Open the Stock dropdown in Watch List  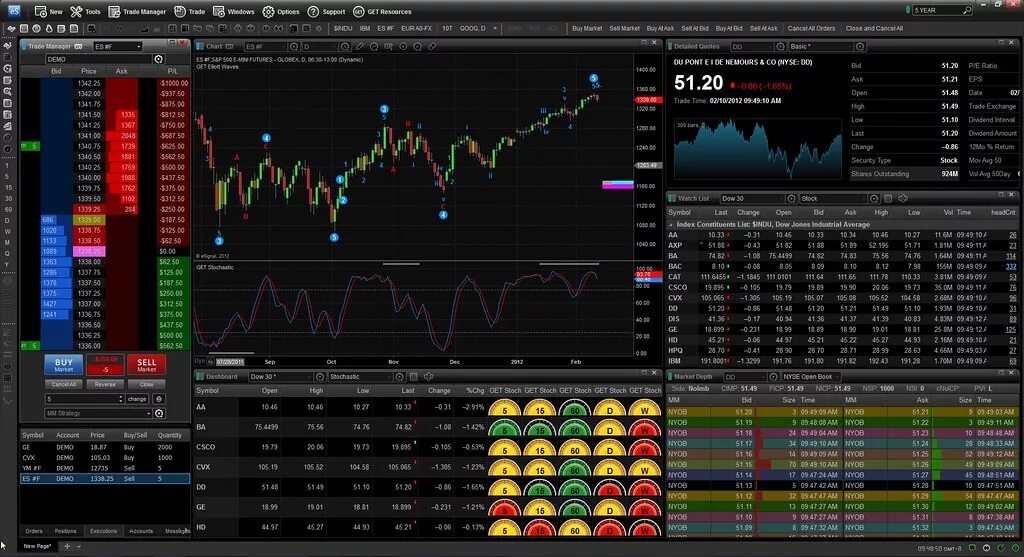[x=834, y=199]
